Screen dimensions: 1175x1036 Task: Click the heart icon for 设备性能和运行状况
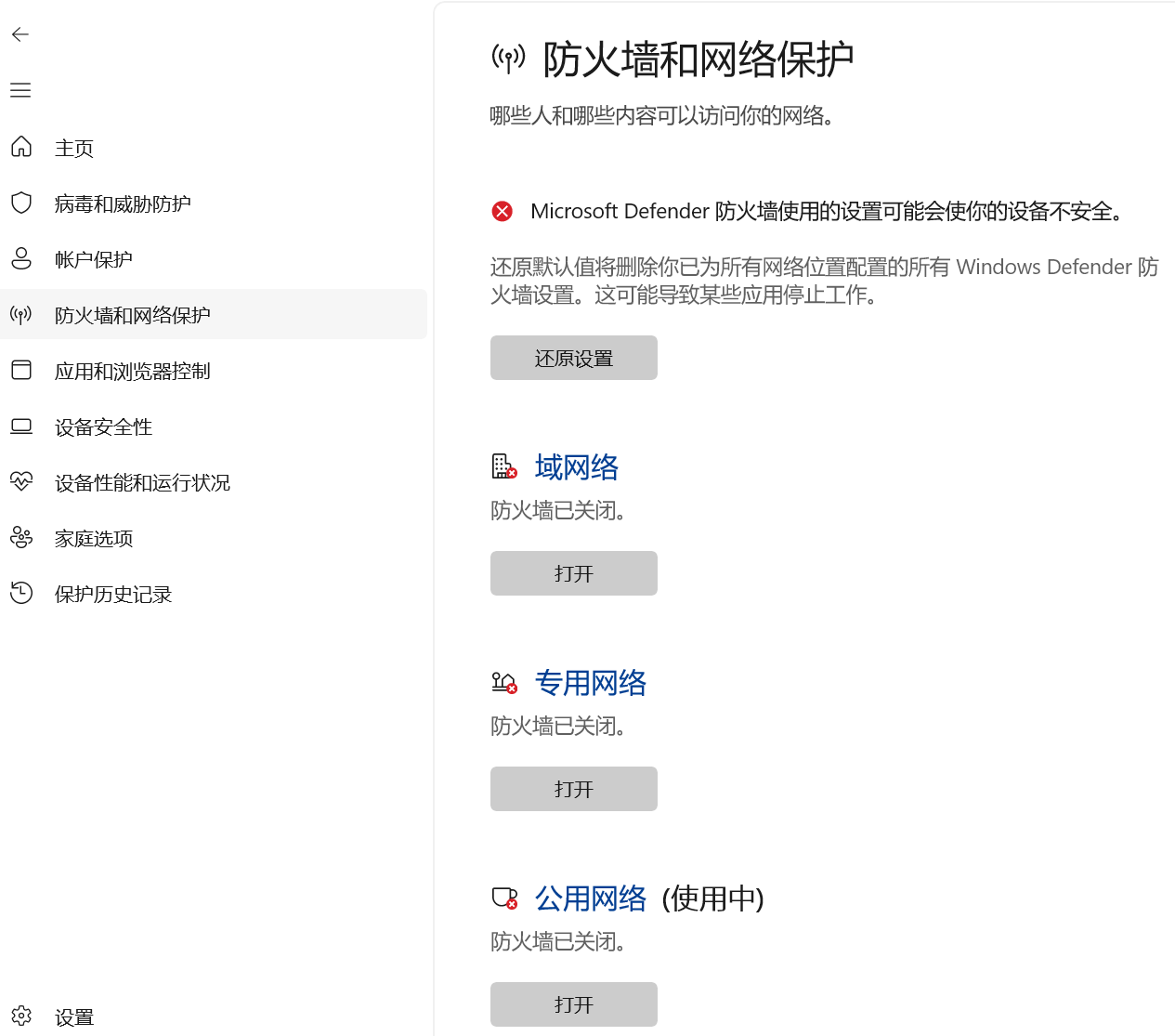[x=21, y=481]
